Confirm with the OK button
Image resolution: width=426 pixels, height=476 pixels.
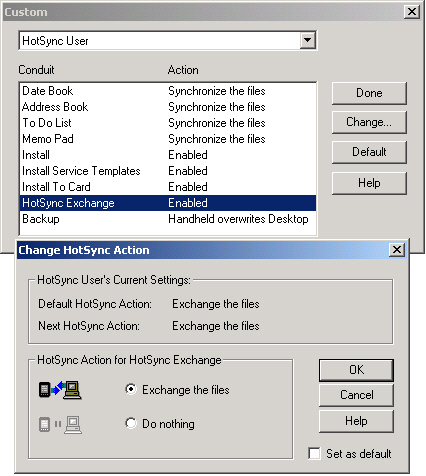356,370
